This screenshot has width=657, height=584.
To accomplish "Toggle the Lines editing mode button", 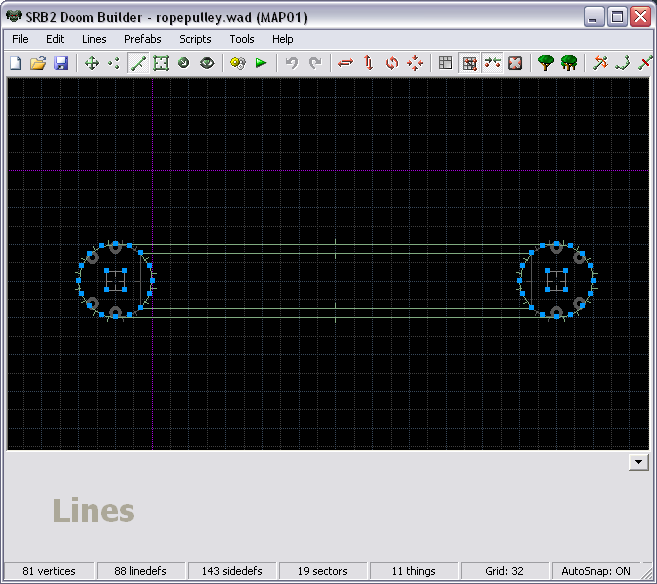I will [138, 63].
